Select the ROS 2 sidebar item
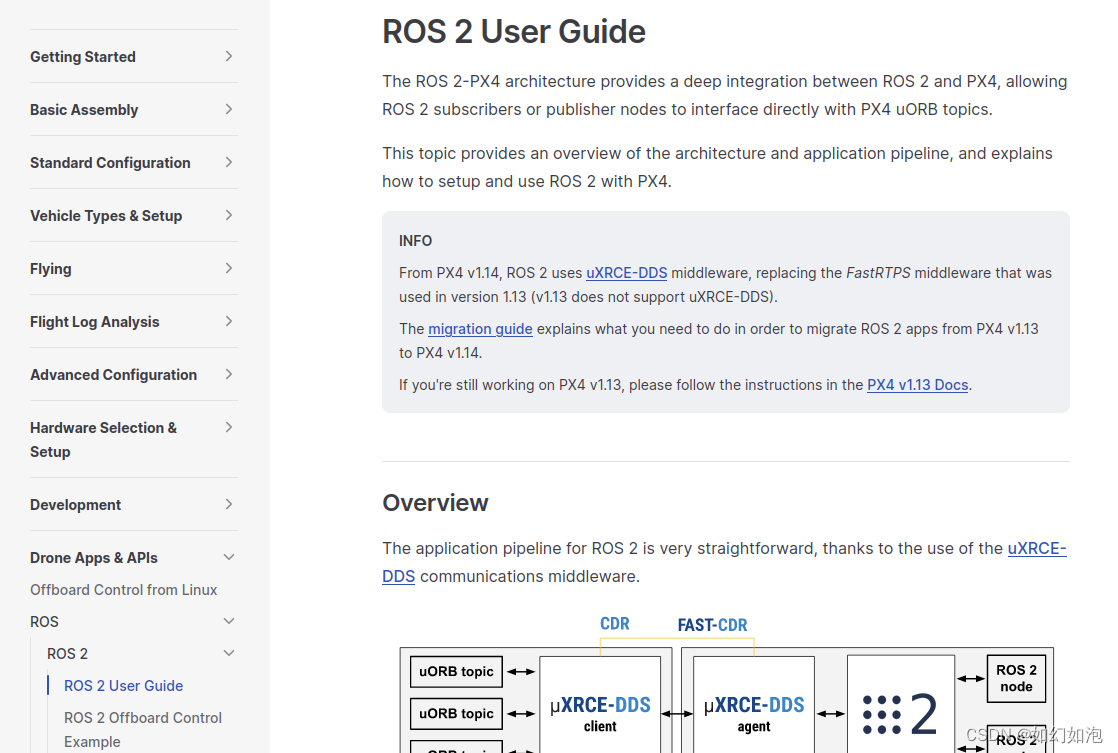 (67, 654)
